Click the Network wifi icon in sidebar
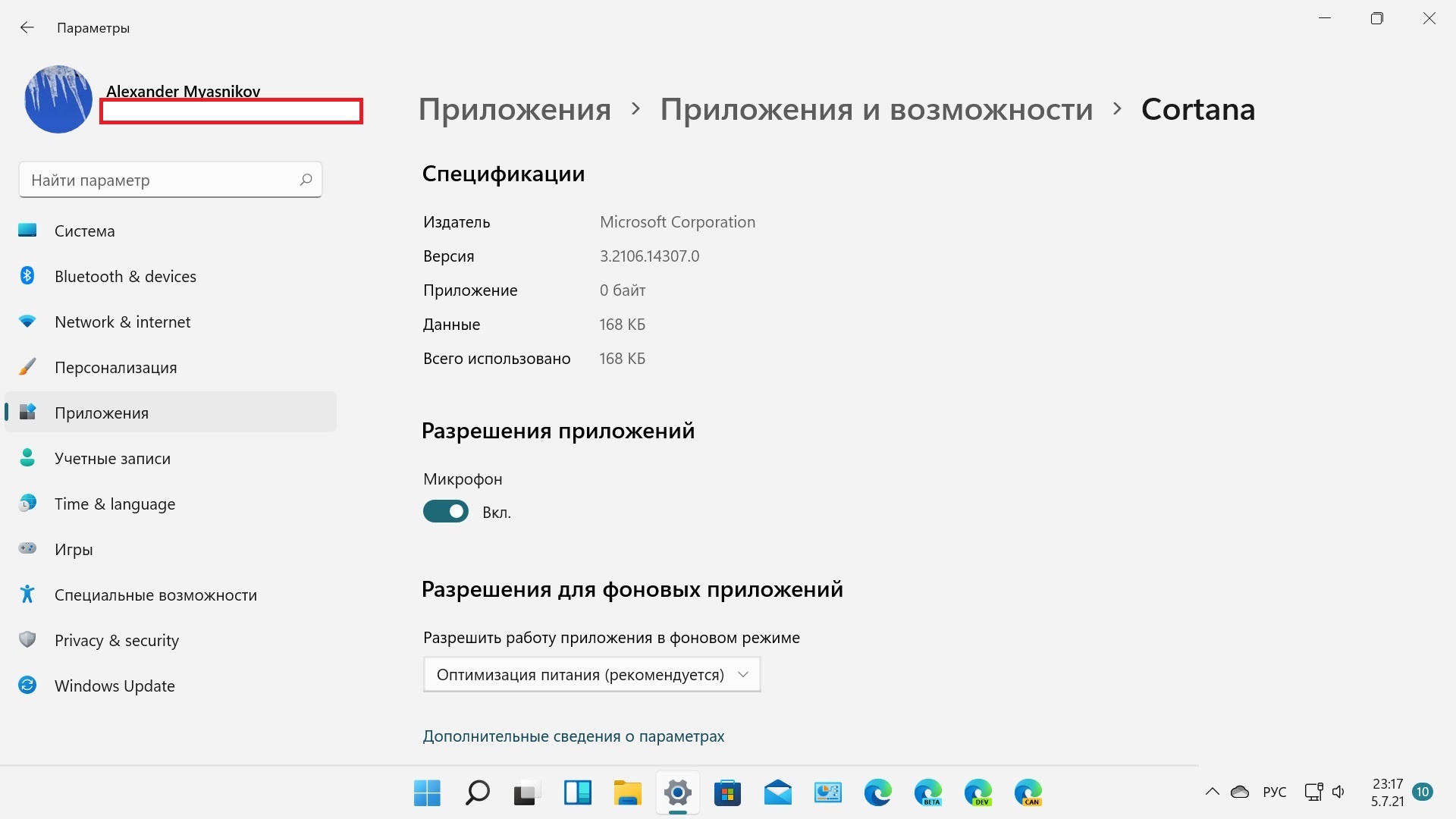Viewport: 1456px width, 819px height. pos(27,322)
